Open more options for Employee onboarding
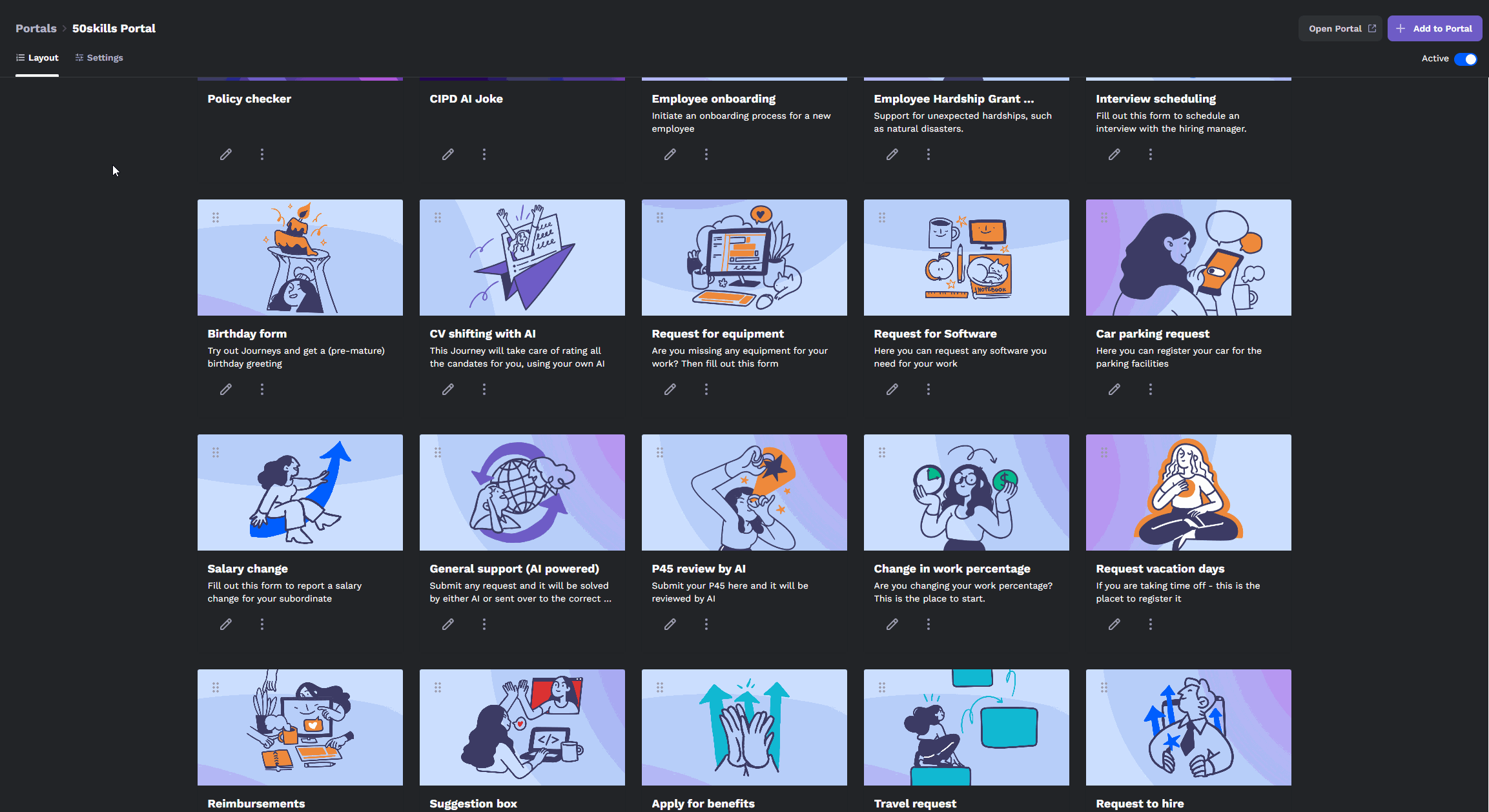This screenshot has width=1489, height=812. click(706, 154)
